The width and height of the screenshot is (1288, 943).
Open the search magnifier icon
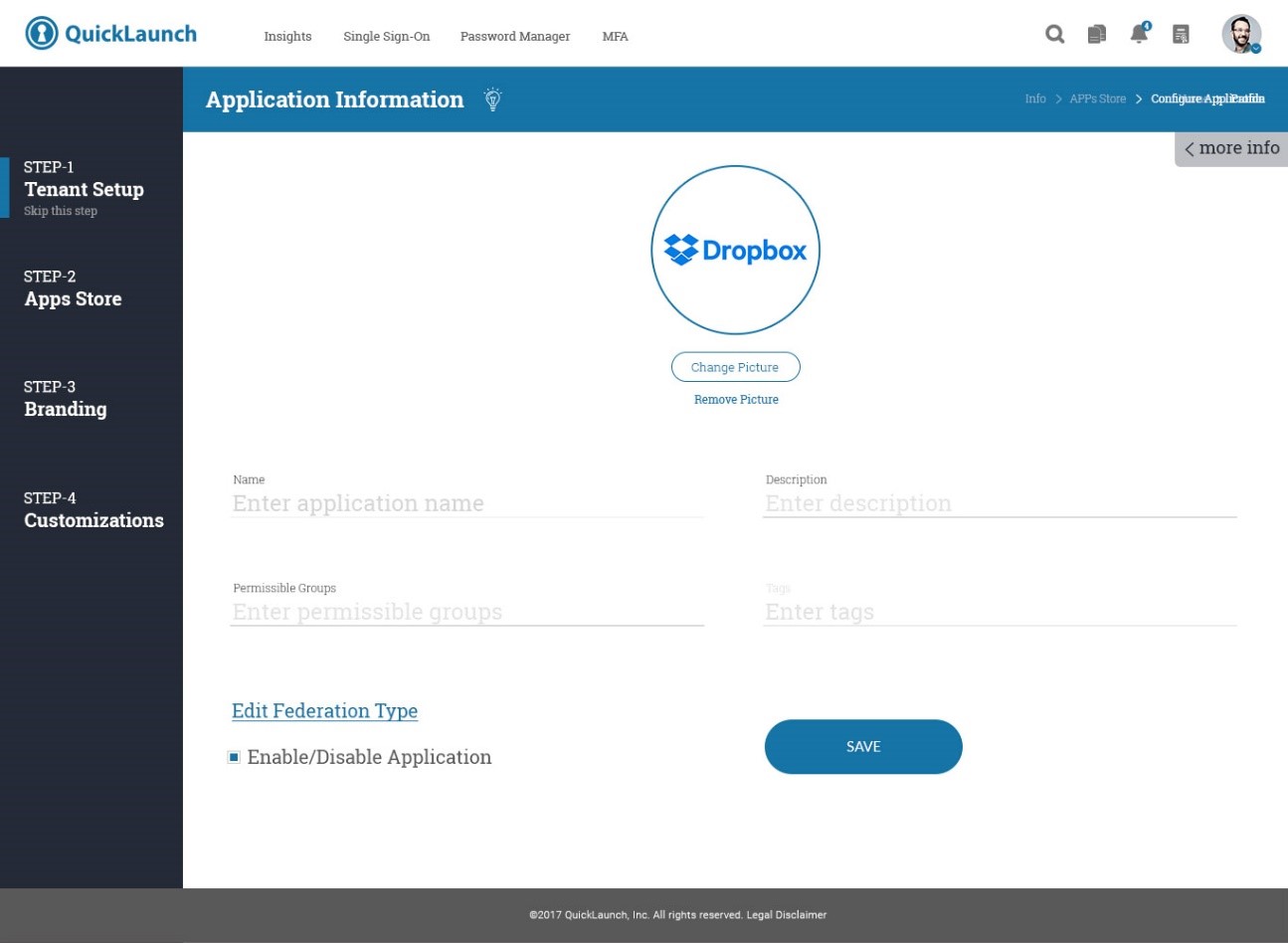click(x=1055, y=34)
